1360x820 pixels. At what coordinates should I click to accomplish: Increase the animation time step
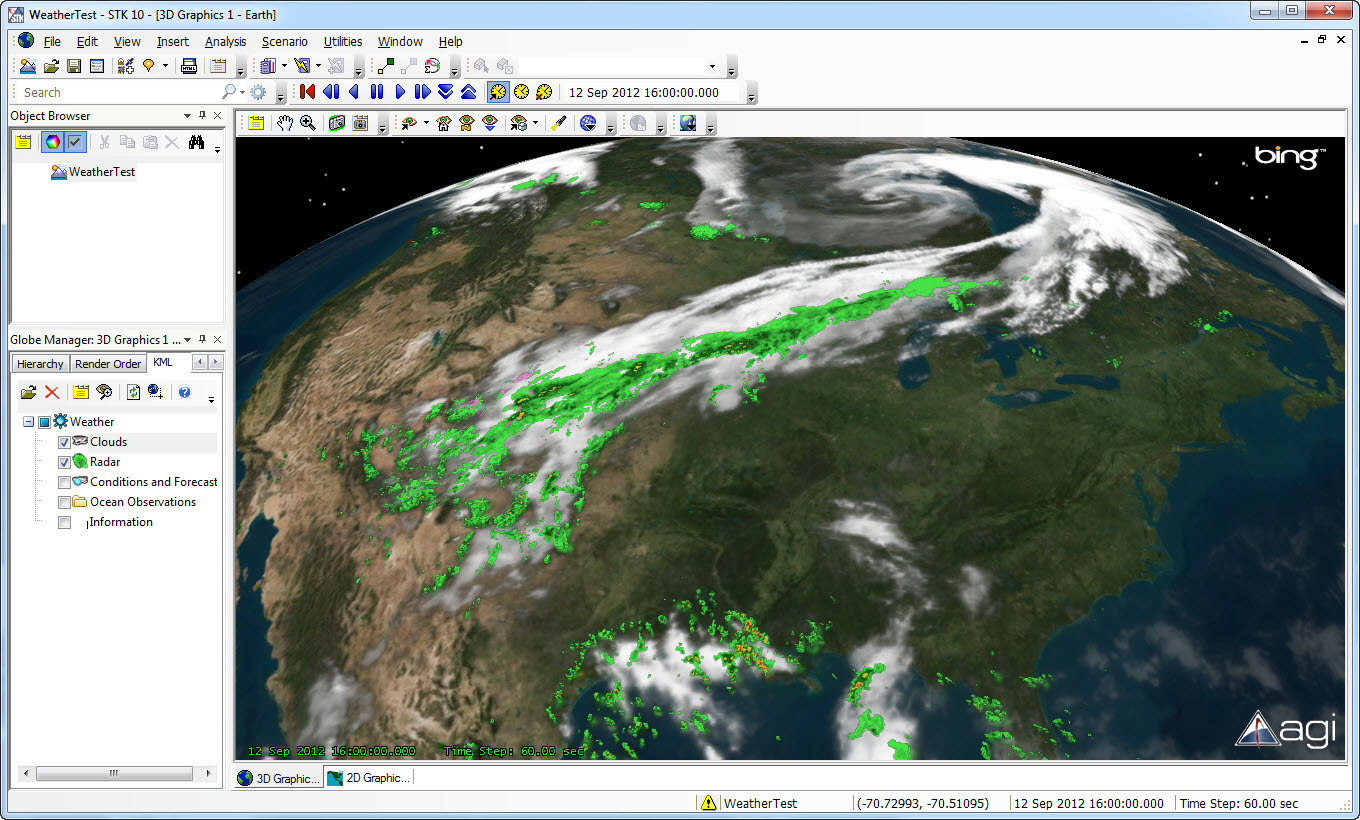pos(468,92)
